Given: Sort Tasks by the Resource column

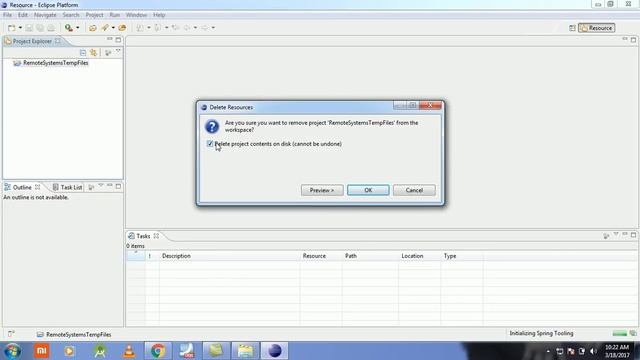Looking at the screenshot, I should (x=321, y=256).
